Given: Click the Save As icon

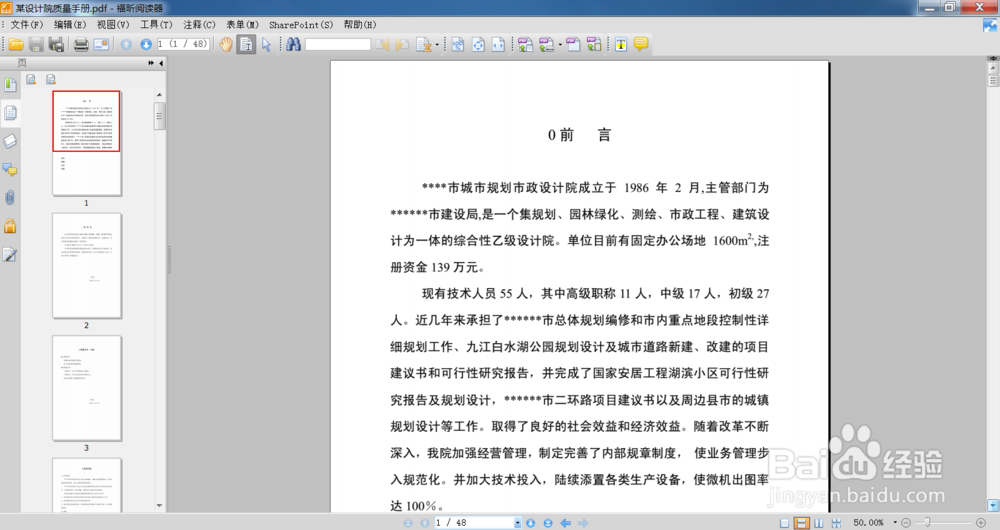Looking at the screenshot, I should [x=56, y=45].
